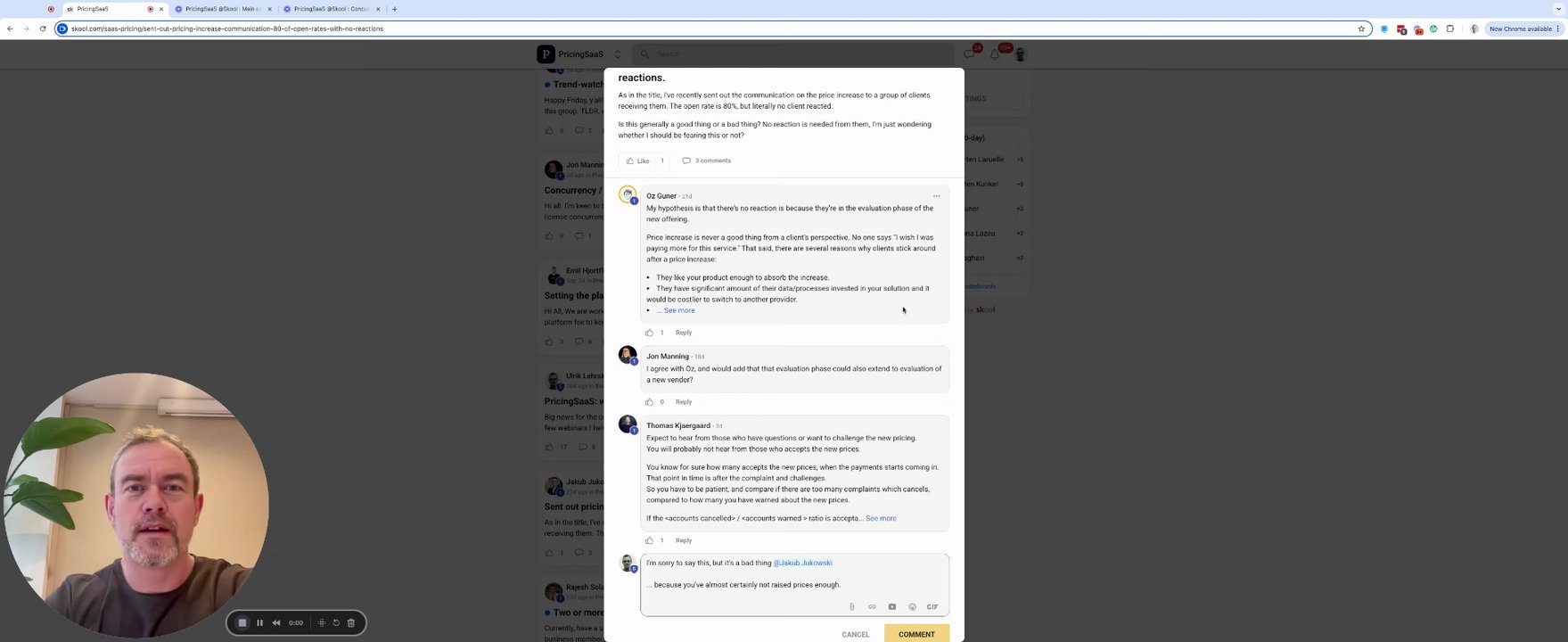Open the Chrome profile avatar

coord(1474,29)
